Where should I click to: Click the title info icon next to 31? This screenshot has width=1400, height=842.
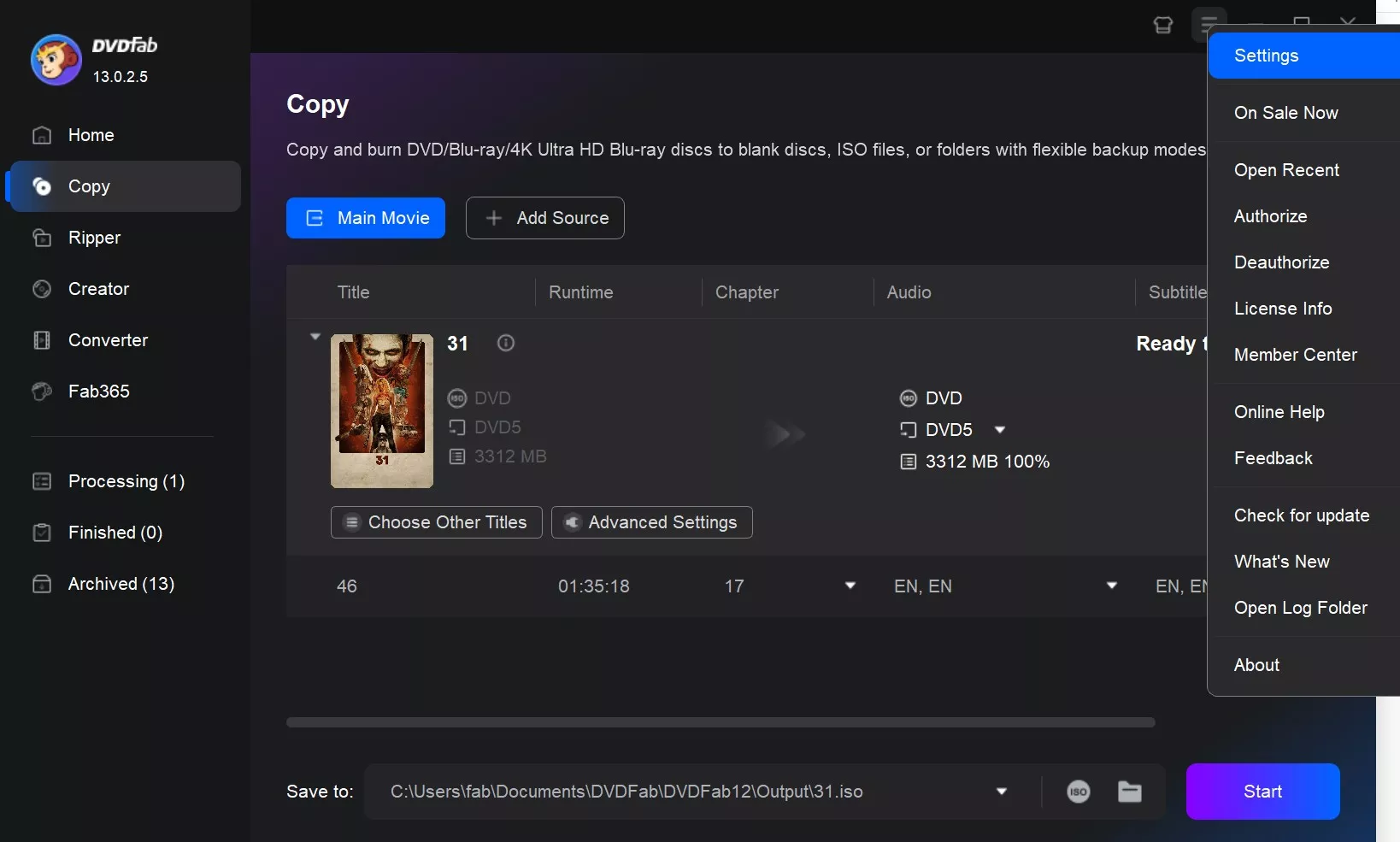click(505, 343)
